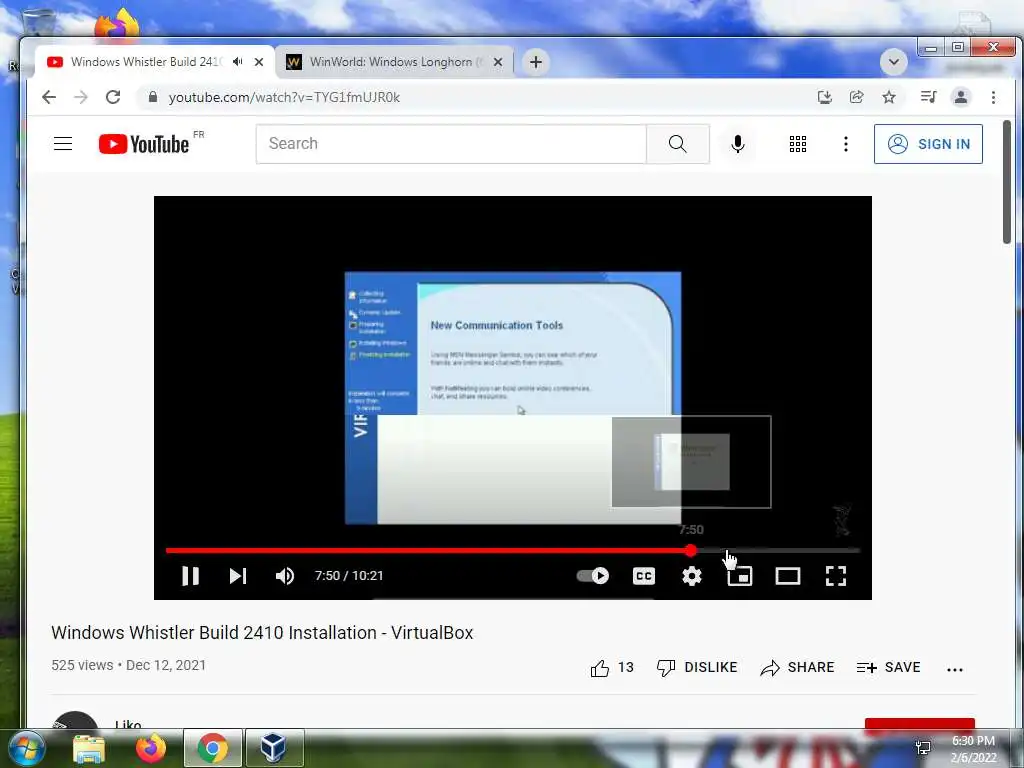The image size is (1024, 768).
Task: Share this page icon in address bar
Action: click(x=856, y=97)
